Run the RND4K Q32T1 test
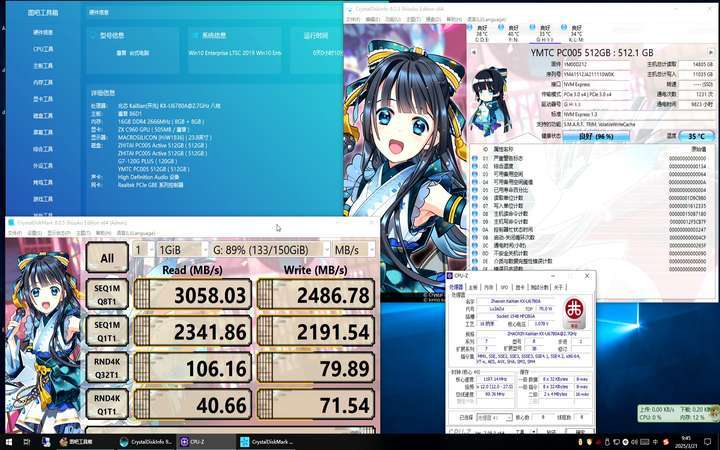Screen dimensions: 720x450 coord(107,368)
